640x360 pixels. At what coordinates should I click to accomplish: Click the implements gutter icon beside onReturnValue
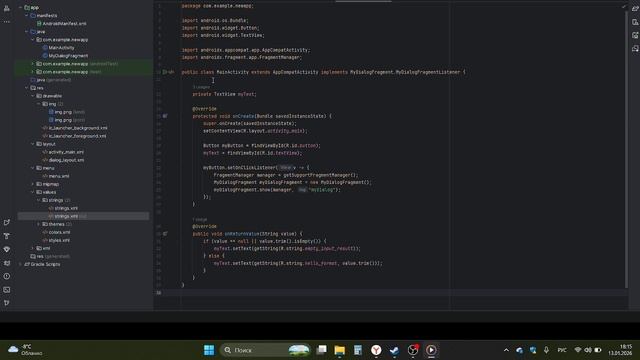(x=165, y=234)
